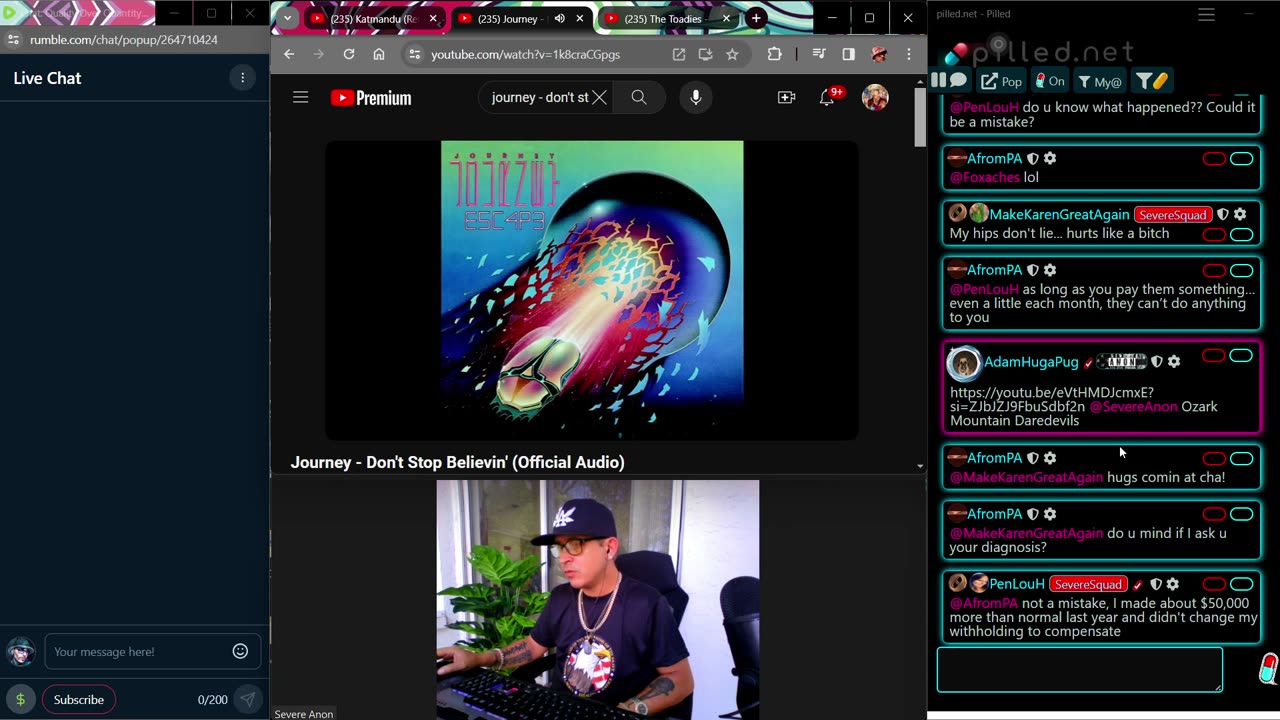Open Chrome three-dot main menu
1280x720 pixels.
[908, 54]
